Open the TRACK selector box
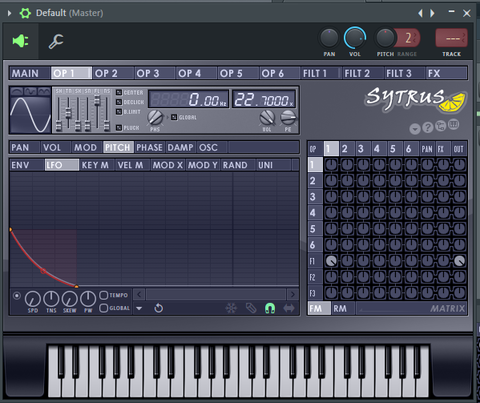480x403 pixels. click(451, 38)
